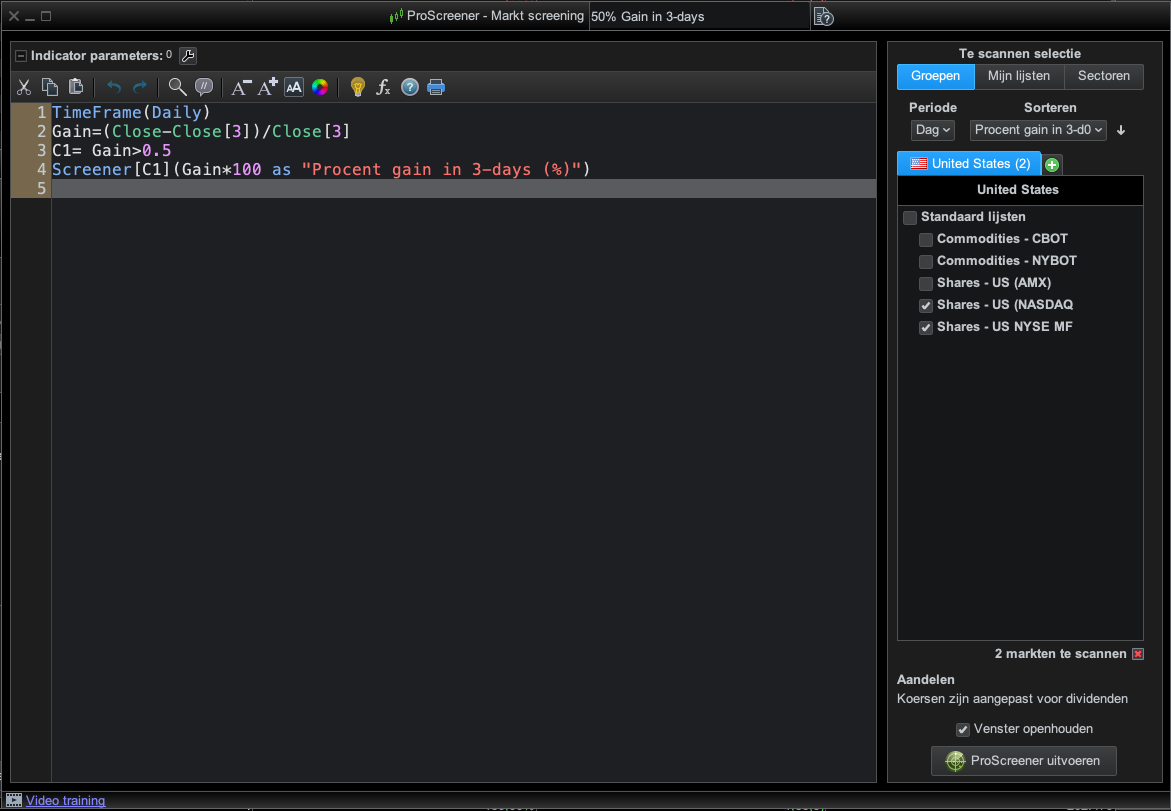Open the color wheel picker

(x=319, y=87)
